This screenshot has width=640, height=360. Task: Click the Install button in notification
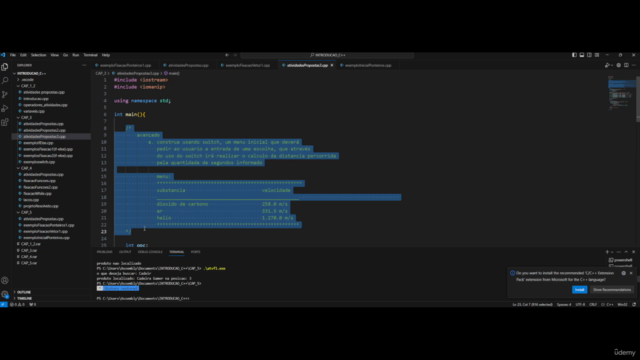580,290
